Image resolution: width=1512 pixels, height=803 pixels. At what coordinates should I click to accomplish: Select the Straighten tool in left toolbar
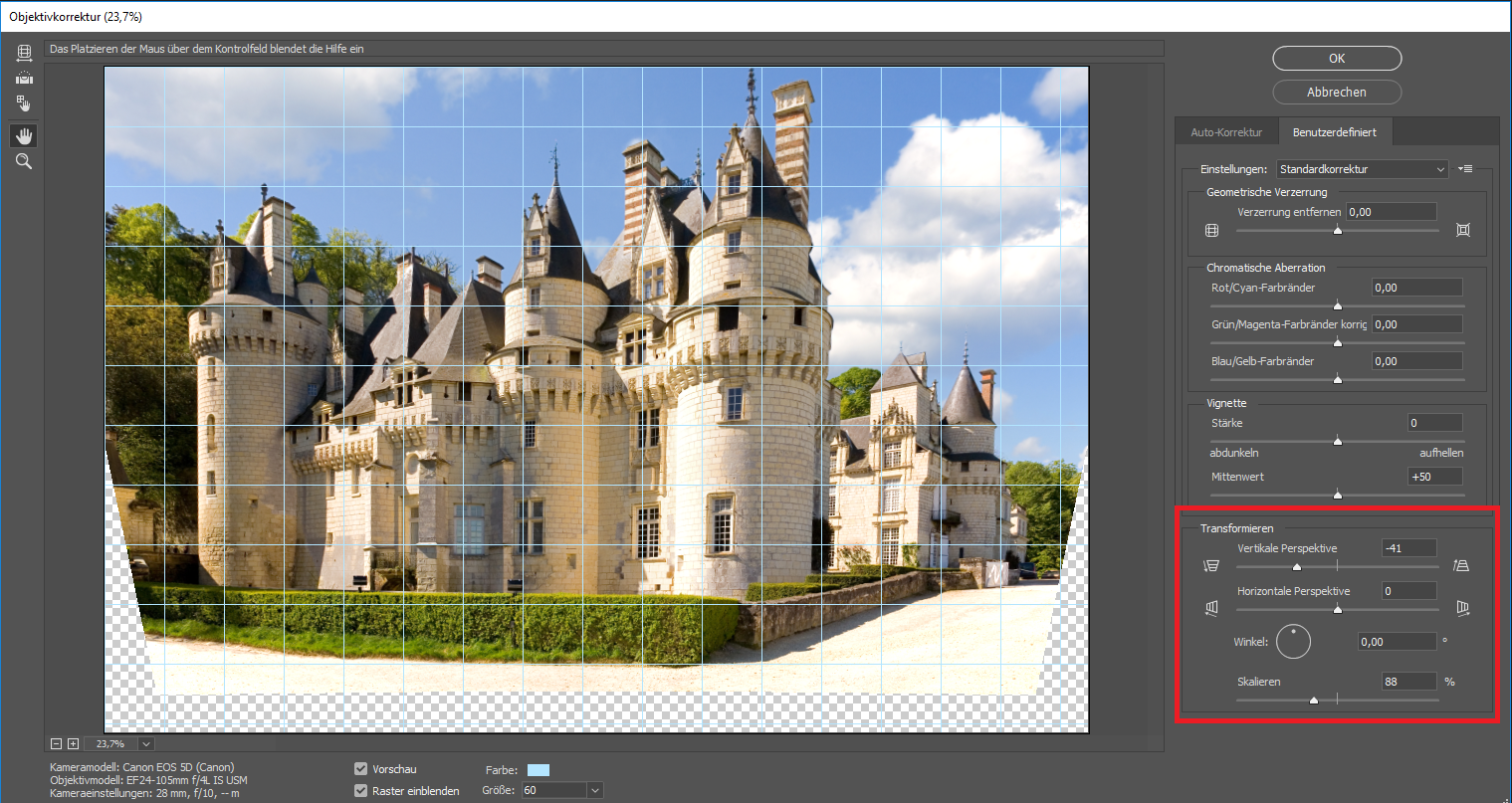click(24, 78)
